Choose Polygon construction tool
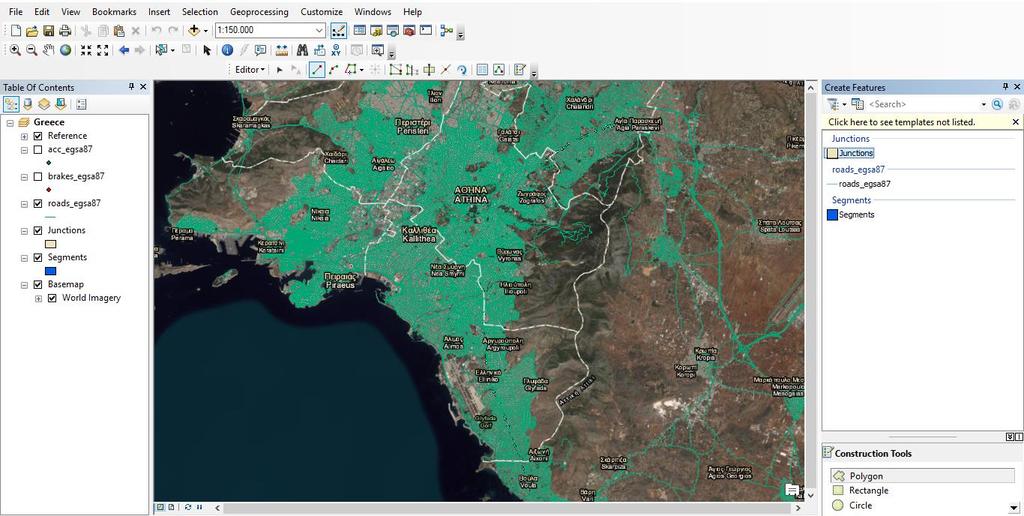The width and height of the screenshot is (1024, 516). coord(922,476)
